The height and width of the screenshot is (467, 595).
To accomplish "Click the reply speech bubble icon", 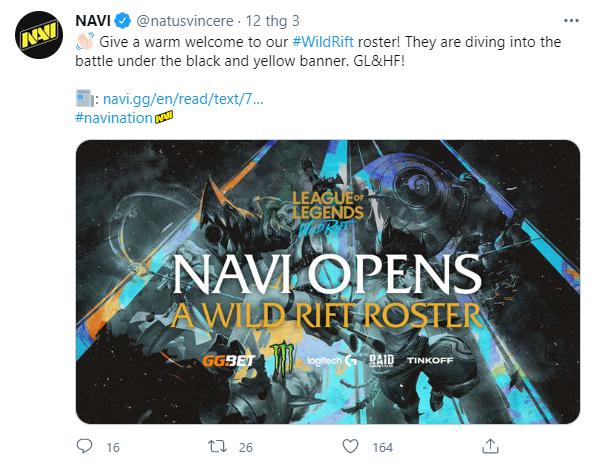I will [x=84, y=446].
